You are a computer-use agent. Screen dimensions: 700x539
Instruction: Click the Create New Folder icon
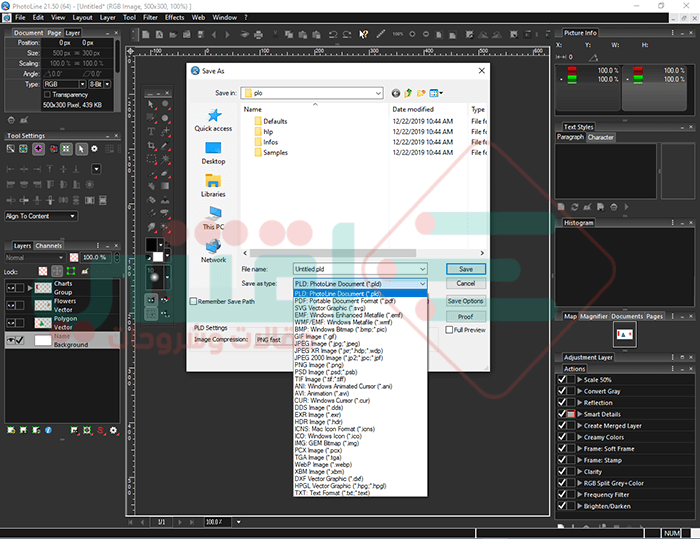tap(421, 93)
